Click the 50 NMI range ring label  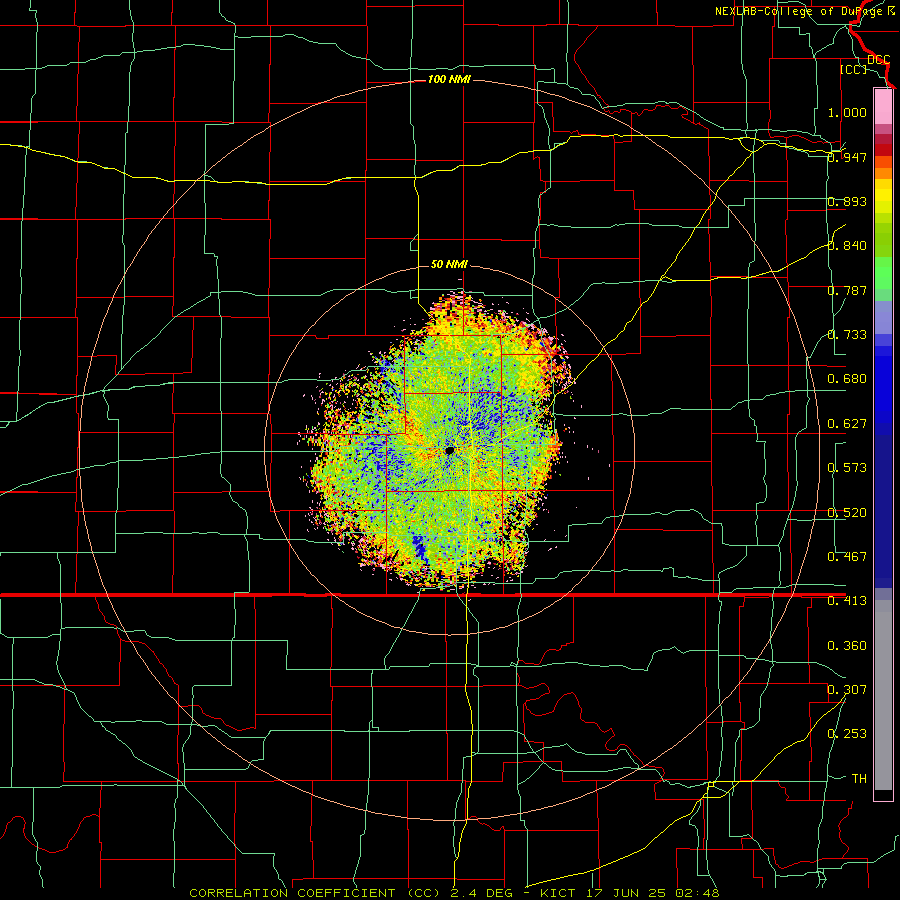coord(449,264)
